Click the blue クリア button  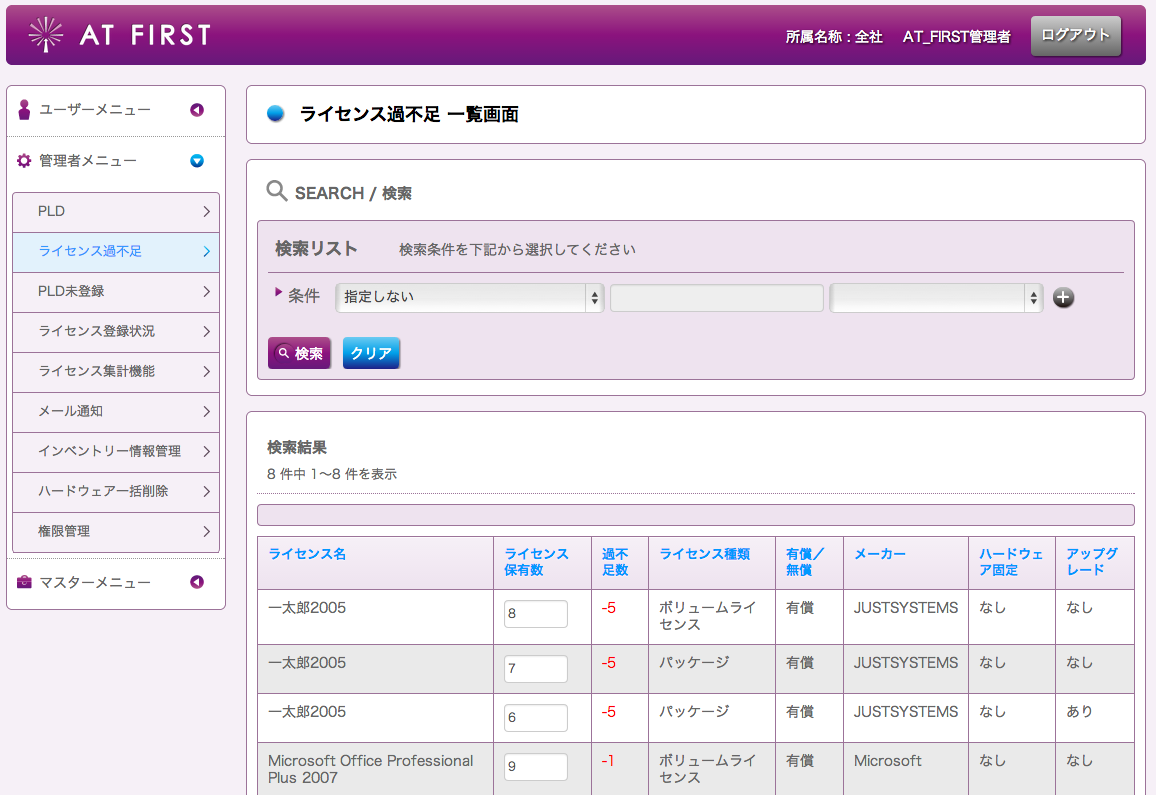pyautogui.click(x=371, y=353)
